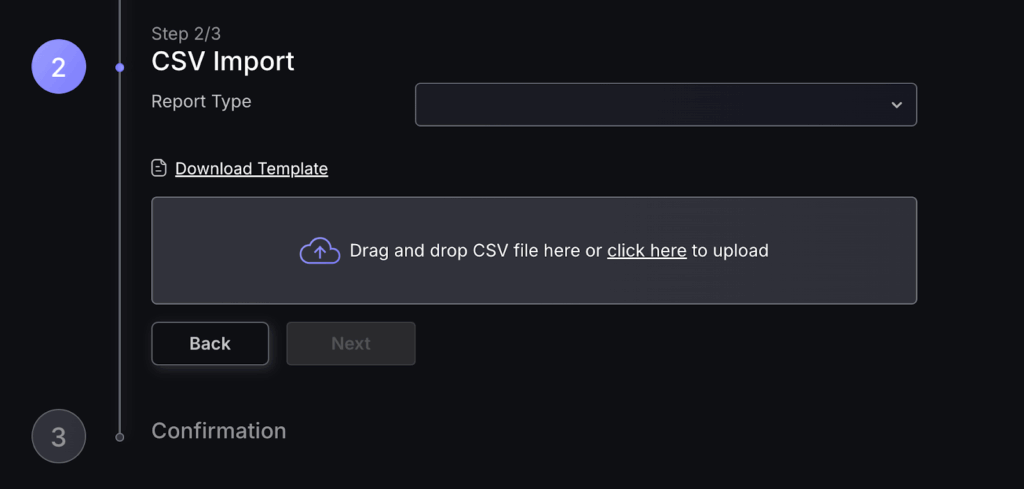
Task: Click the 'to upload' text in the drop zone
Action: click(730, 250)
